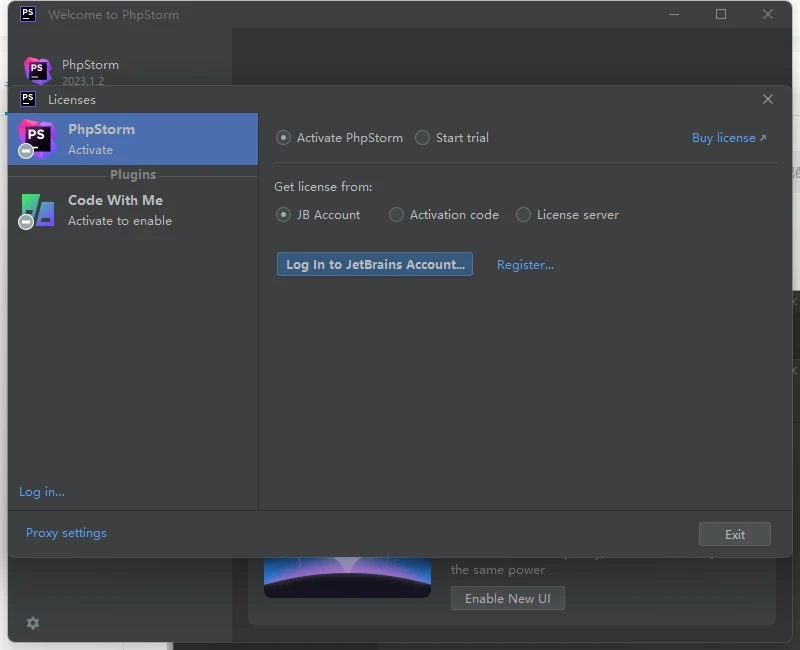Select the Activate PhpStorm radio button
Screen dimensions: 800x650
[x=284, y=138]
